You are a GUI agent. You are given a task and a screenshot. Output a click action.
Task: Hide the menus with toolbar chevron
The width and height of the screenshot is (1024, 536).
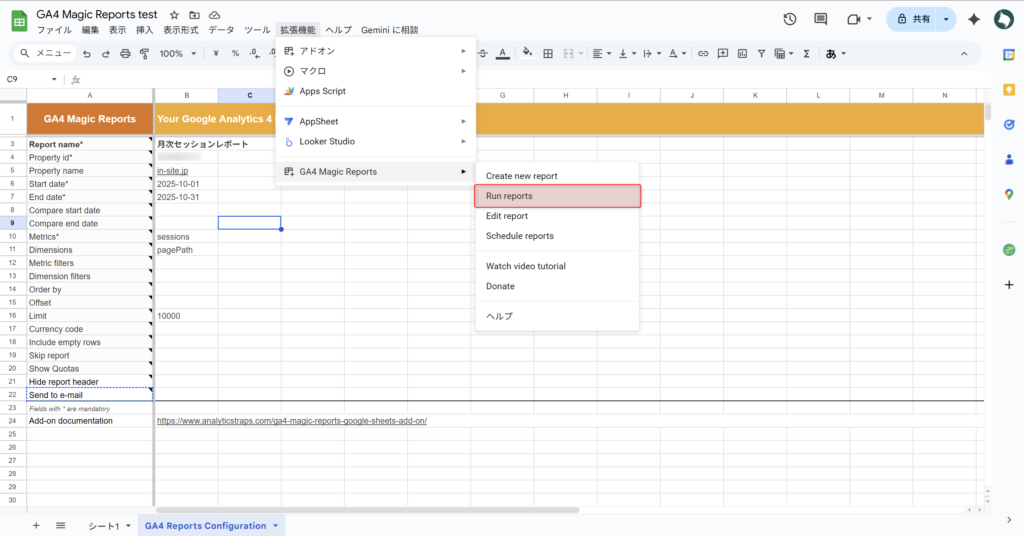click(964, 54)
